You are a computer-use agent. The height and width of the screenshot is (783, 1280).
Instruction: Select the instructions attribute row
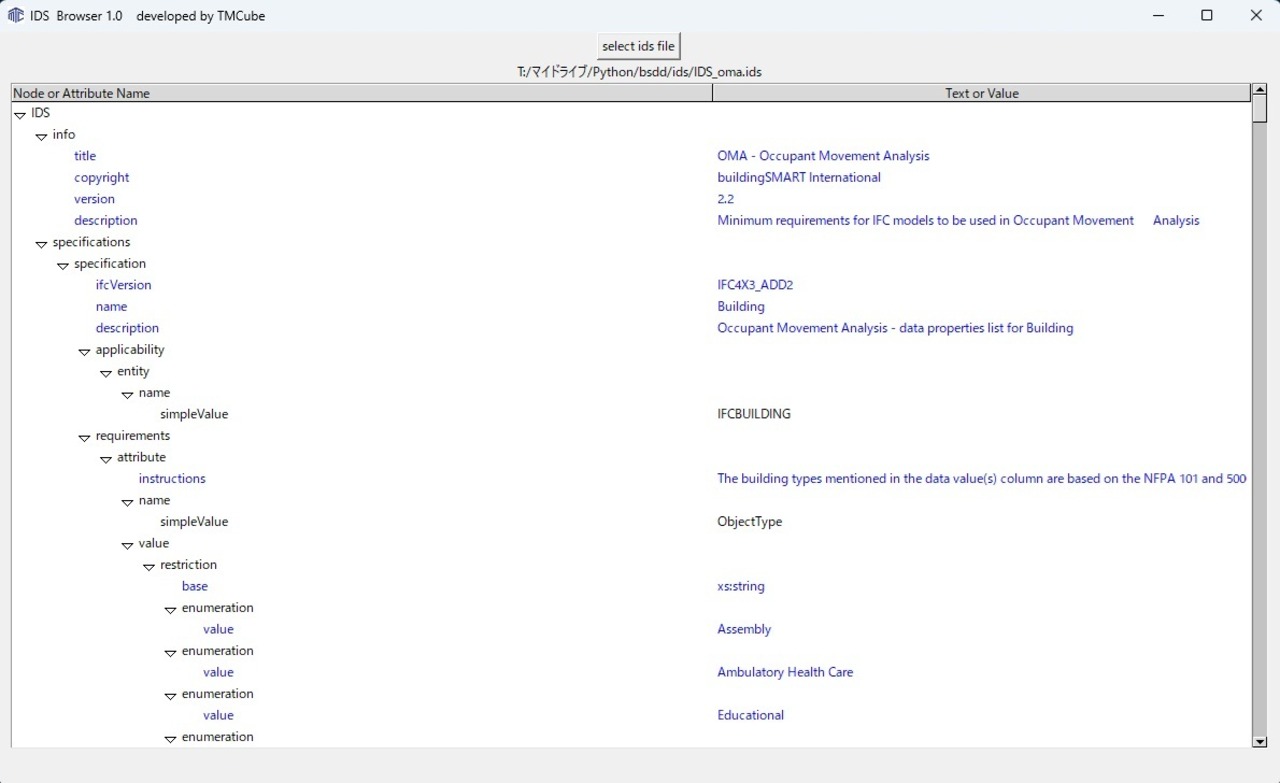(x=631, y=478)
